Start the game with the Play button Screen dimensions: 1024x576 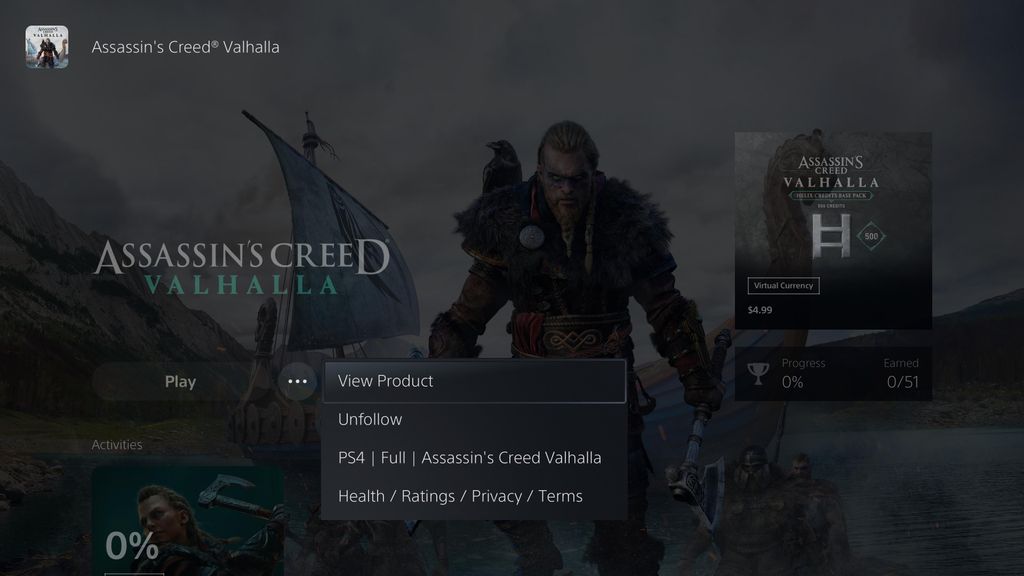point(180,381)
